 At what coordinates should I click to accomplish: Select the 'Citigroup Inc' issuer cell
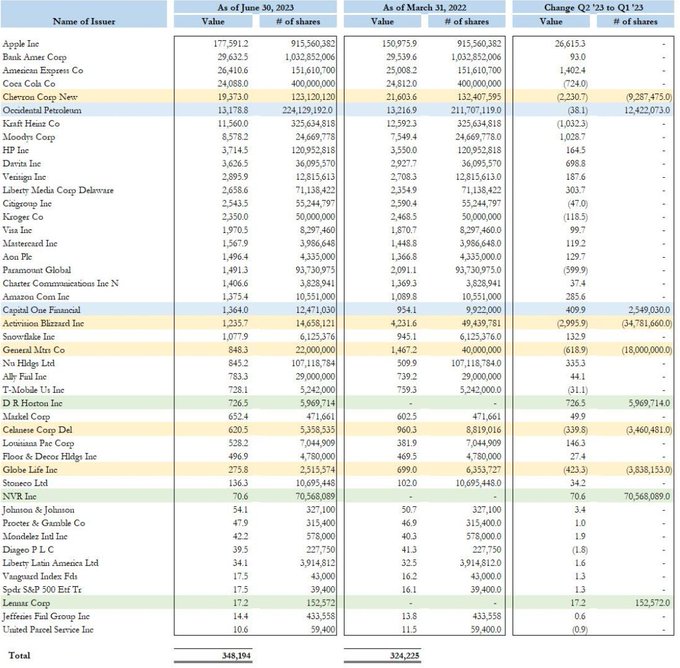(x=27, y=203)
